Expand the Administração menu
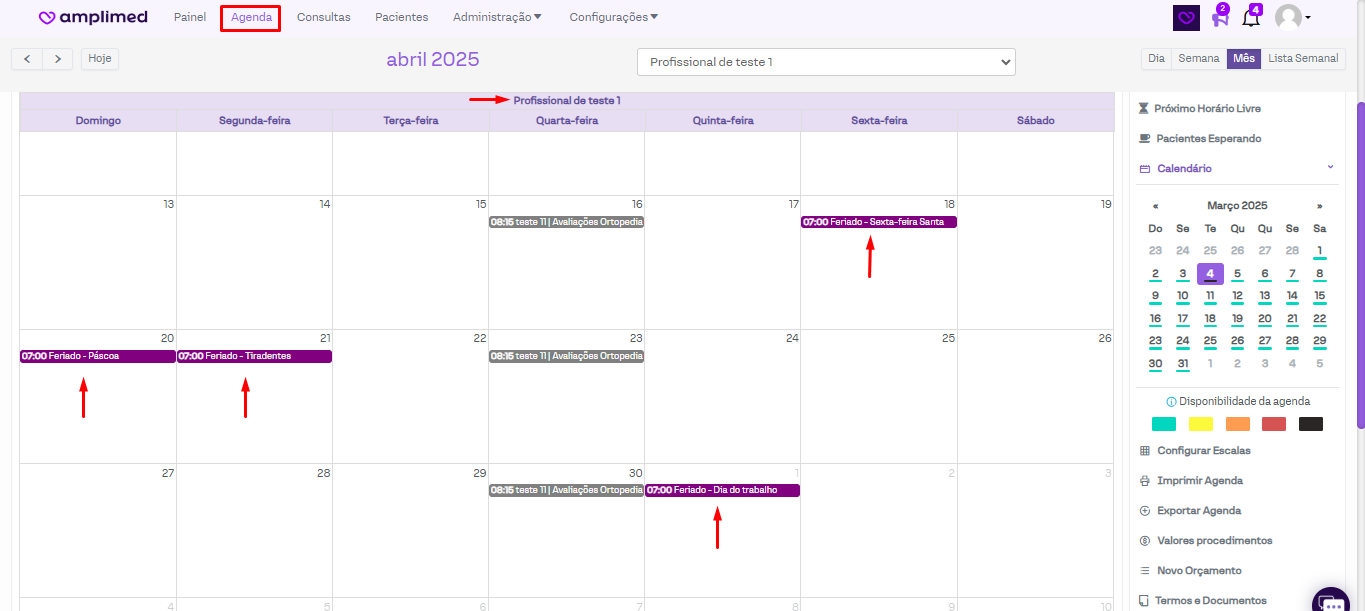The image size is (1365, 611). [497, 17]
